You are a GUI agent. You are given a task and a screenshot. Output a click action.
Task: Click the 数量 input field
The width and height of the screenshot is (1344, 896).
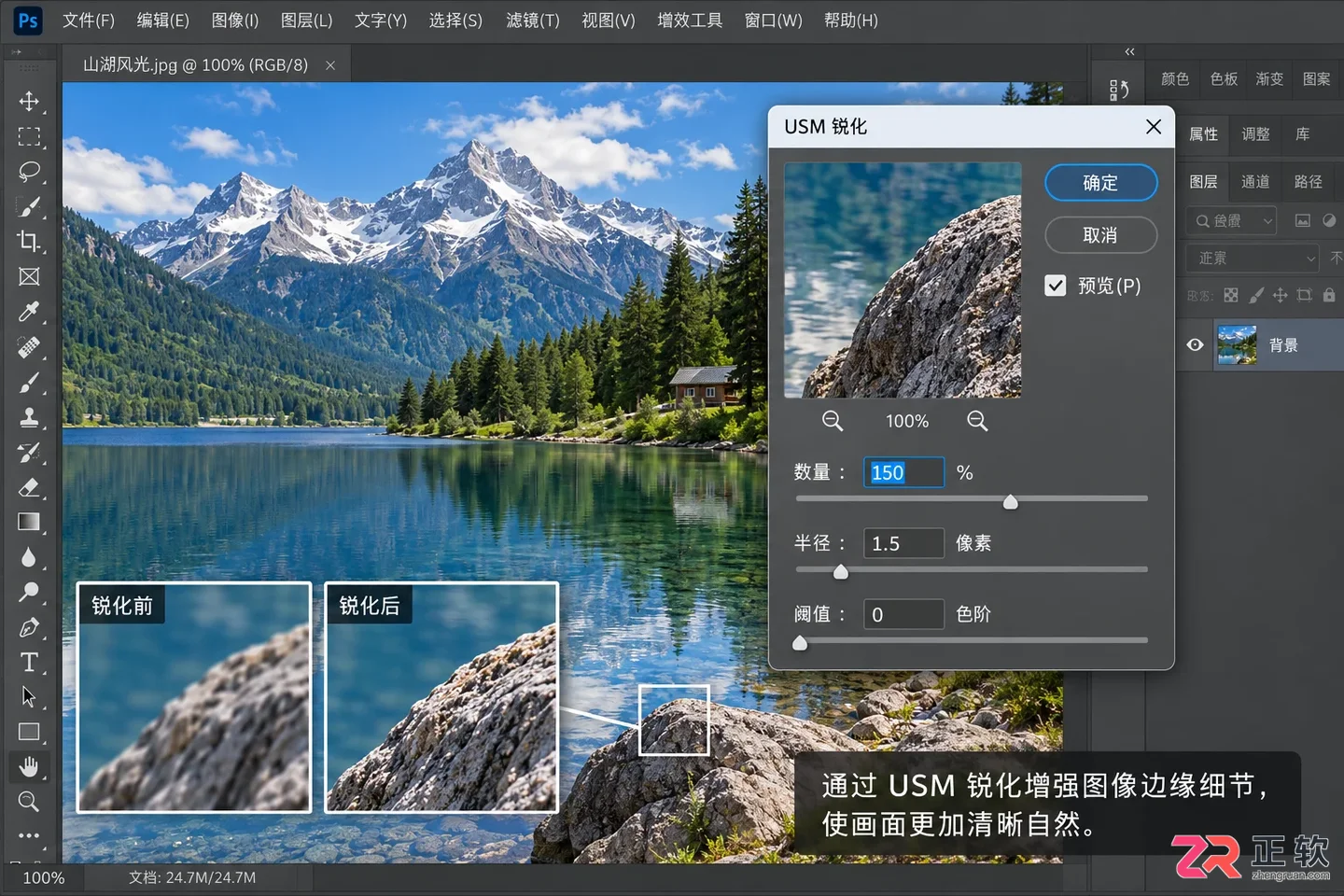point(903,472)
